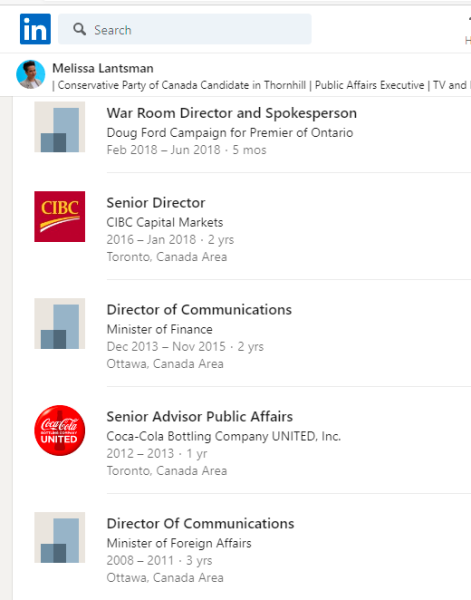This screenshot has height=600, width=471.
Task: Click the Conservative Party candidate headline text
Action: click(182, 85)
